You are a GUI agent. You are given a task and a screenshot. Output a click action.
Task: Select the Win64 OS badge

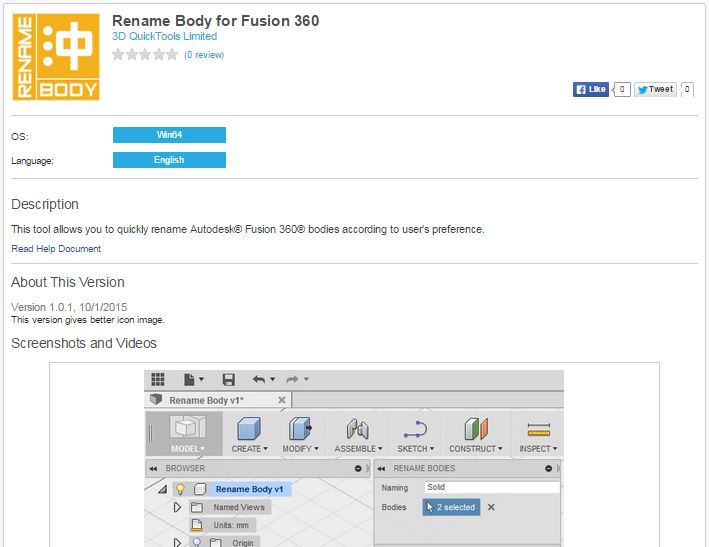tap(169, 135)
